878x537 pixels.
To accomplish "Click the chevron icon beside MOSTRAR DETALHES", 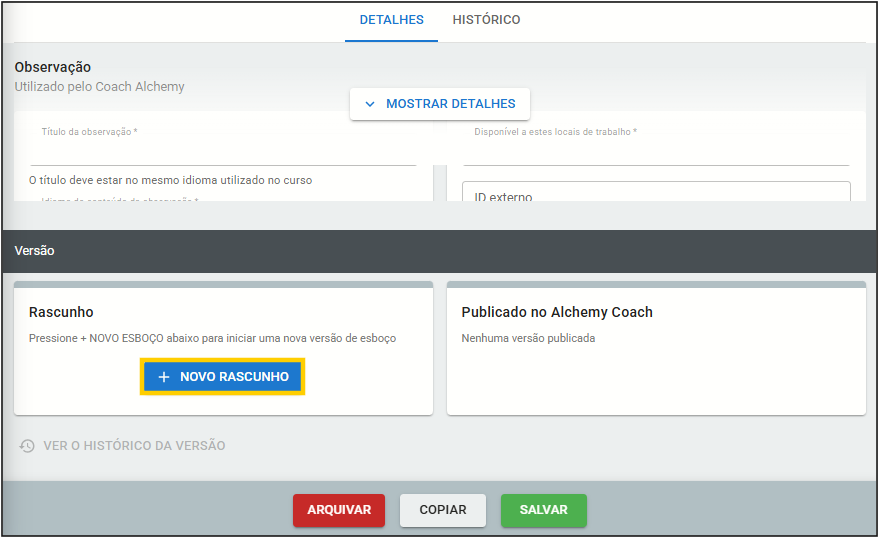I will tap(370, 104).
